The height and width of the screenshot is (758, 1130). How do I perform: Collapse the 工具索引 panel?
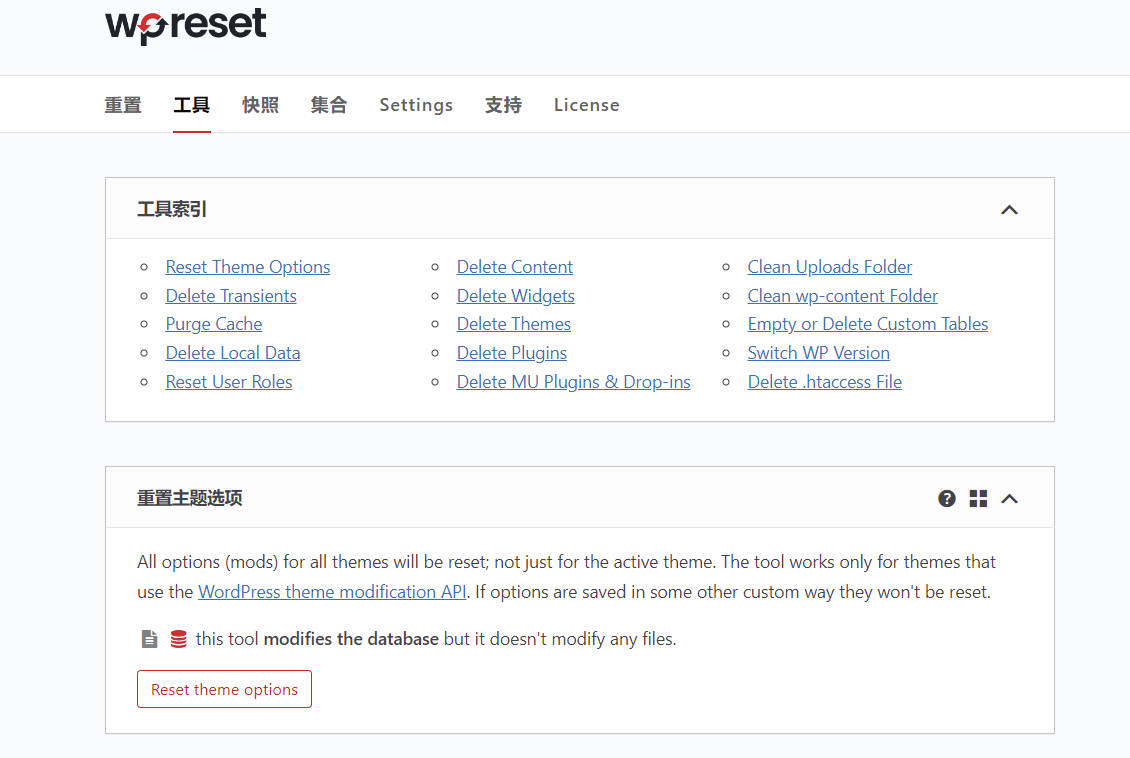point(1009,210)
